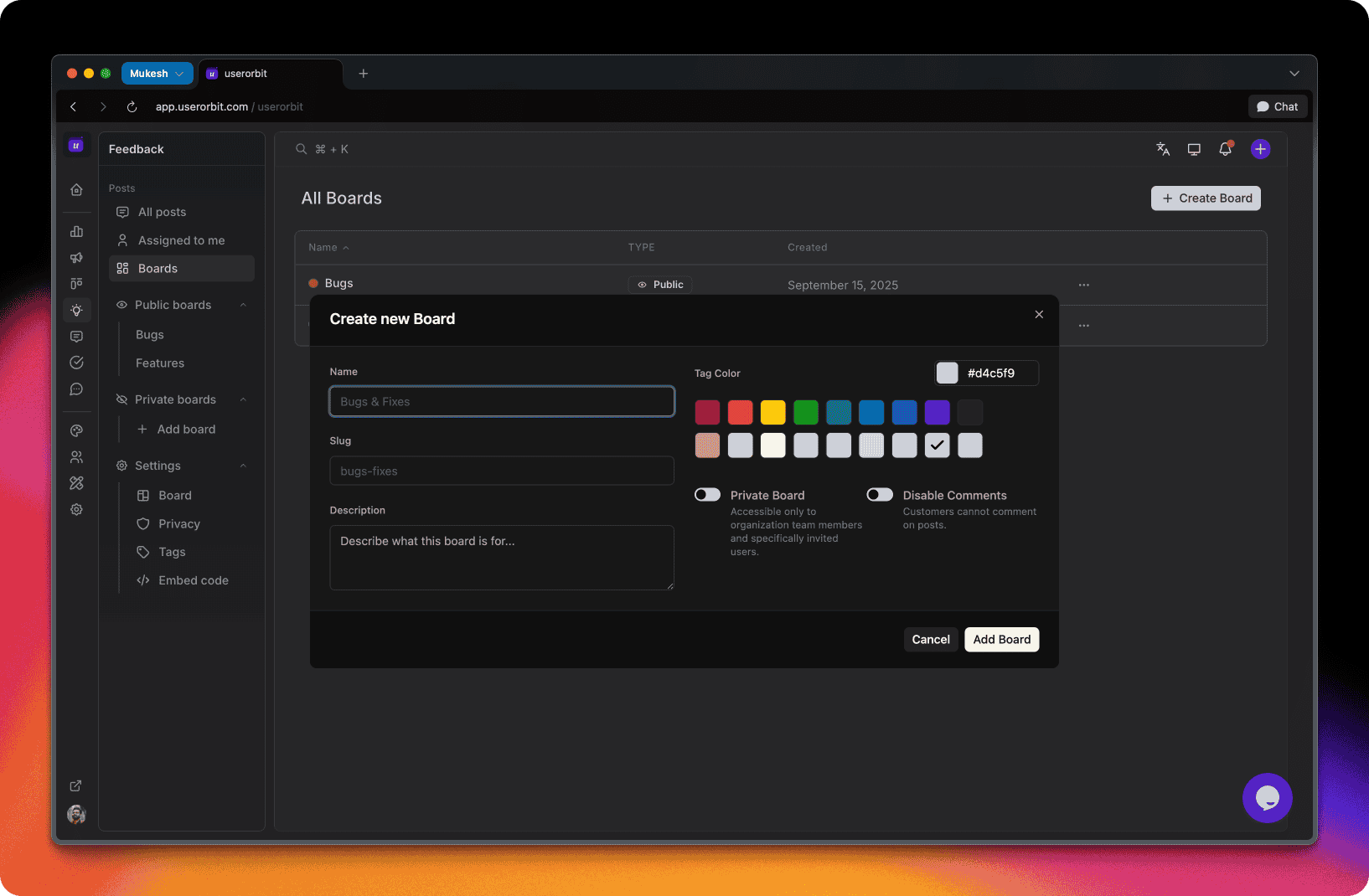The width and height of the screenshot is (1369, 896).
Task: Reload the page with refresh icon
Action: click(132, 107)
